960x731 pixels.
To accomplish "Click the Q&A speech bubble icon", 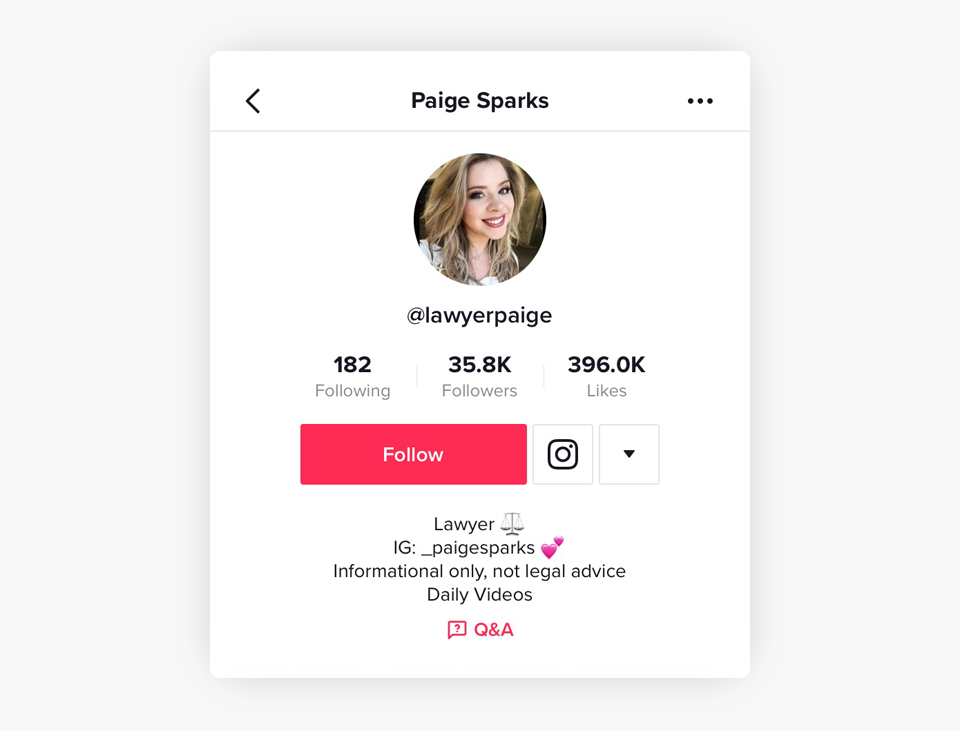I will coord(457,629).
